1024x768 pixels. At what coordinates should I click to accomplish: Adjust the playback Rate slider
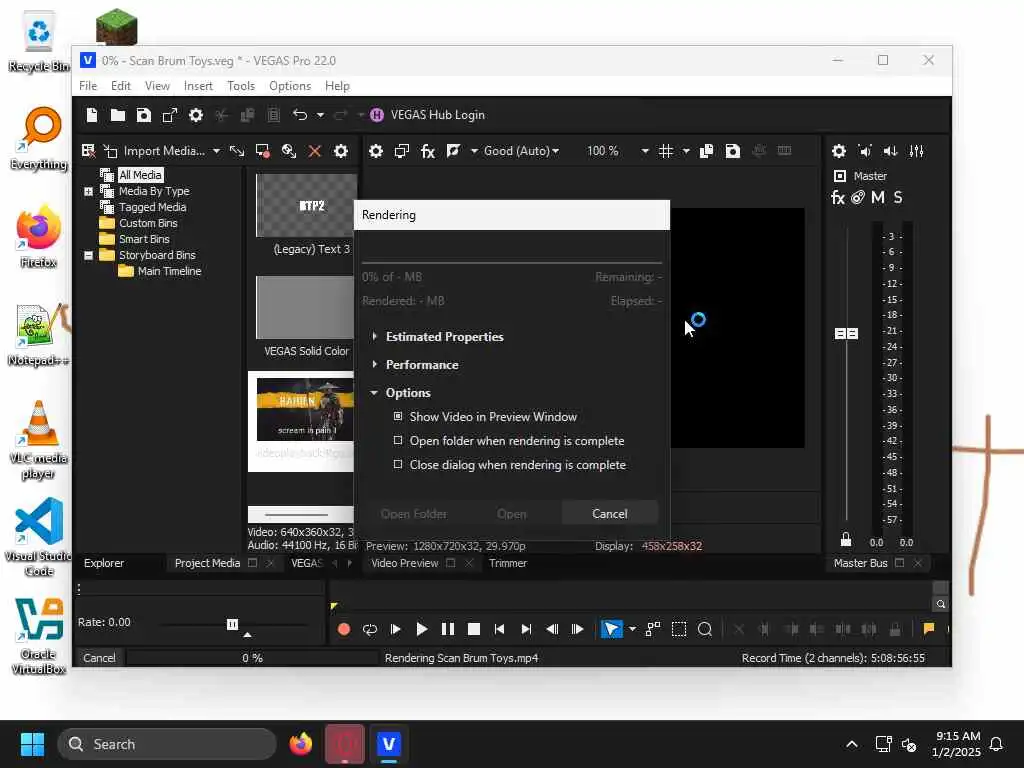(x=232, y=624)
